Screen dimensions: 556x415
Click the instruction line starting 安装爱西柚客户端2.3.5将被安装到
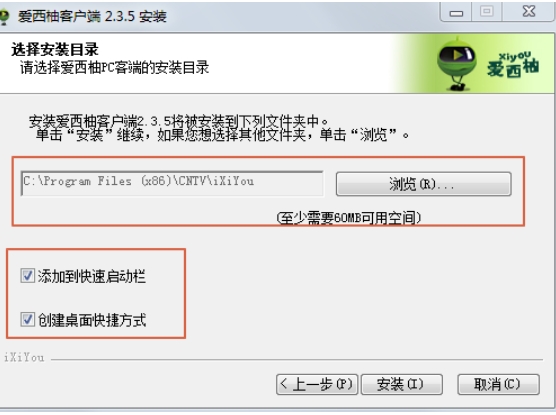click(179, 121)
